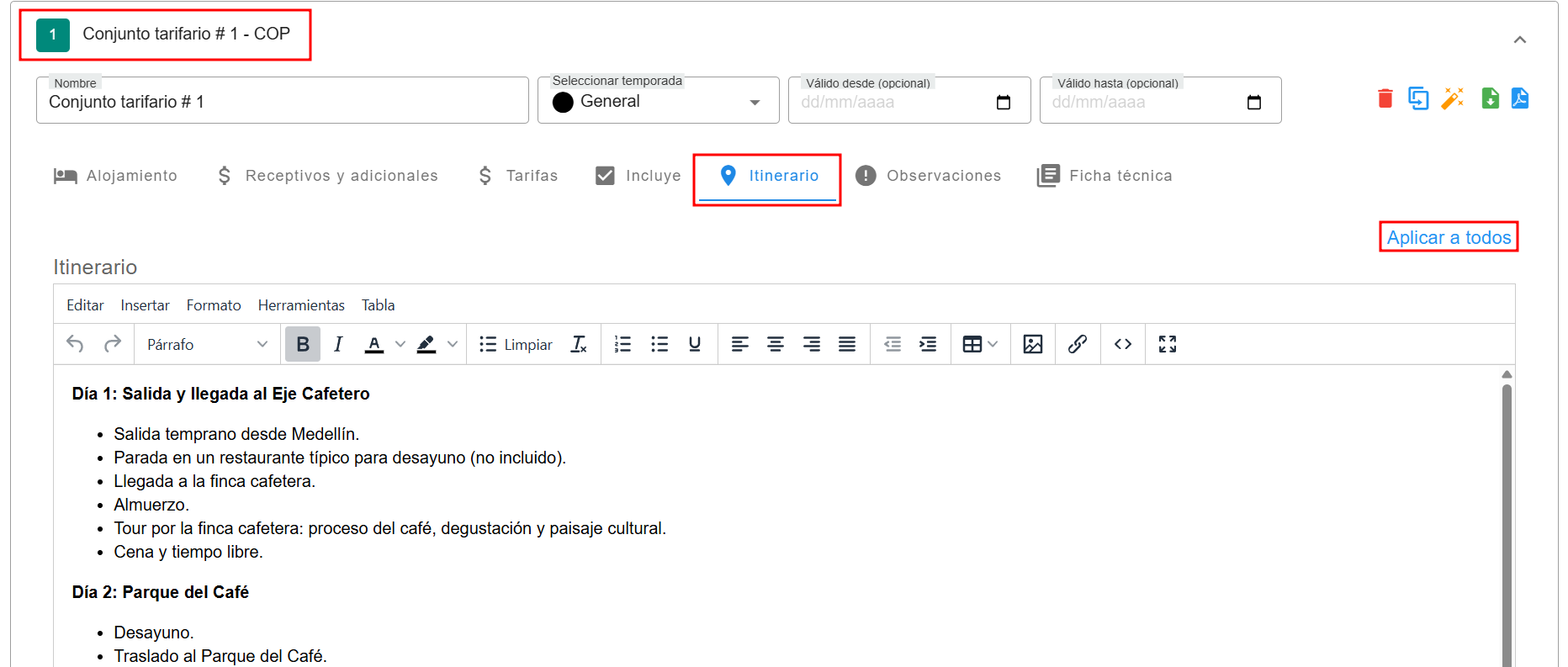
Task: Open the Seleccionar temporada dropdown
Action: [658, 102]
